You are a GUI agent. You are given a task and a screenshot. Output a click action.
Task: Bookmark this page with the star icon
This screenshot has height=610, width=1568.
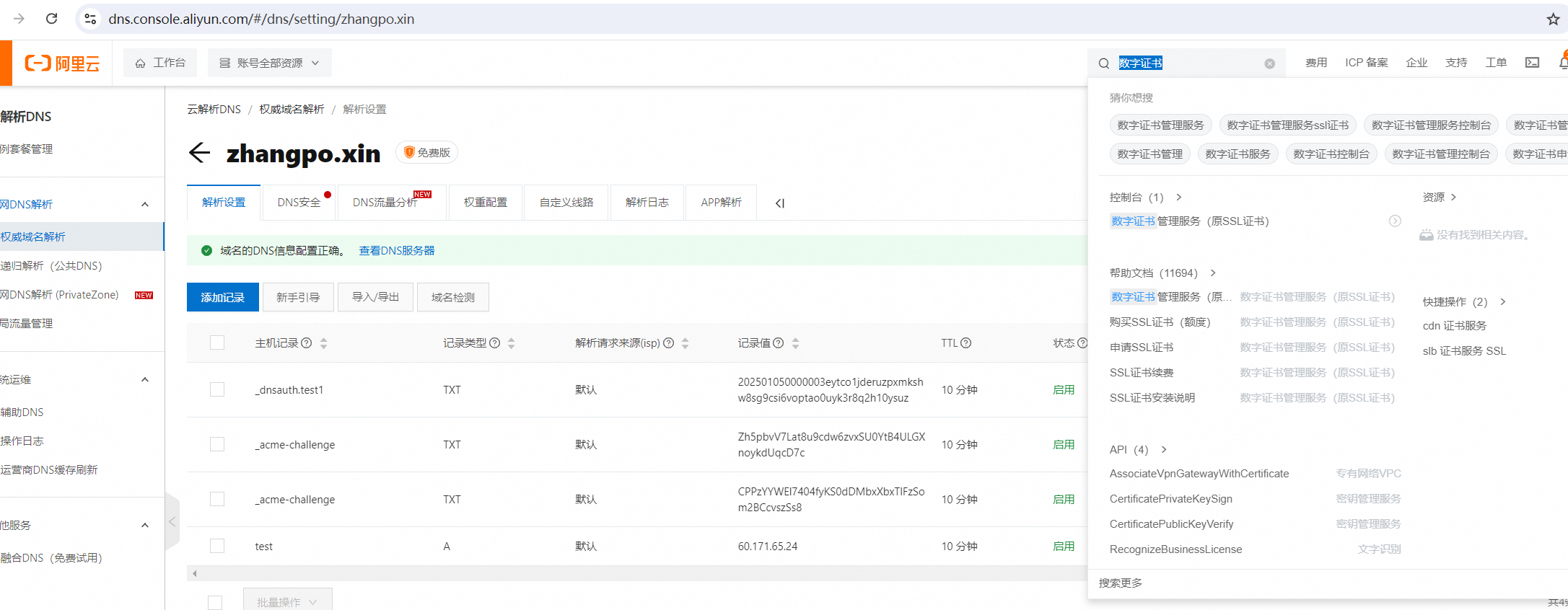1553,19
